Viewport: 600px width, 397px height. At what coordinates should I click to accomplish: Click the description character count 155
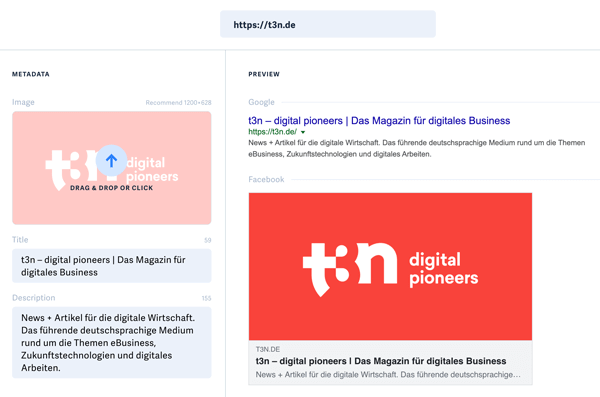tap(207, 298)
